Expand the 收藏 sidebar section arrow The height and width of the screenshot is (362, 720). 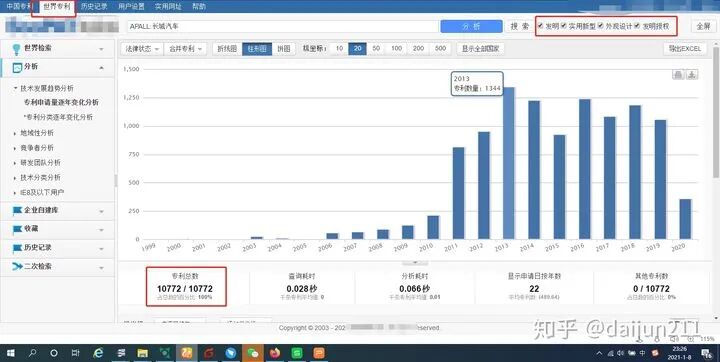coord(101,230)
